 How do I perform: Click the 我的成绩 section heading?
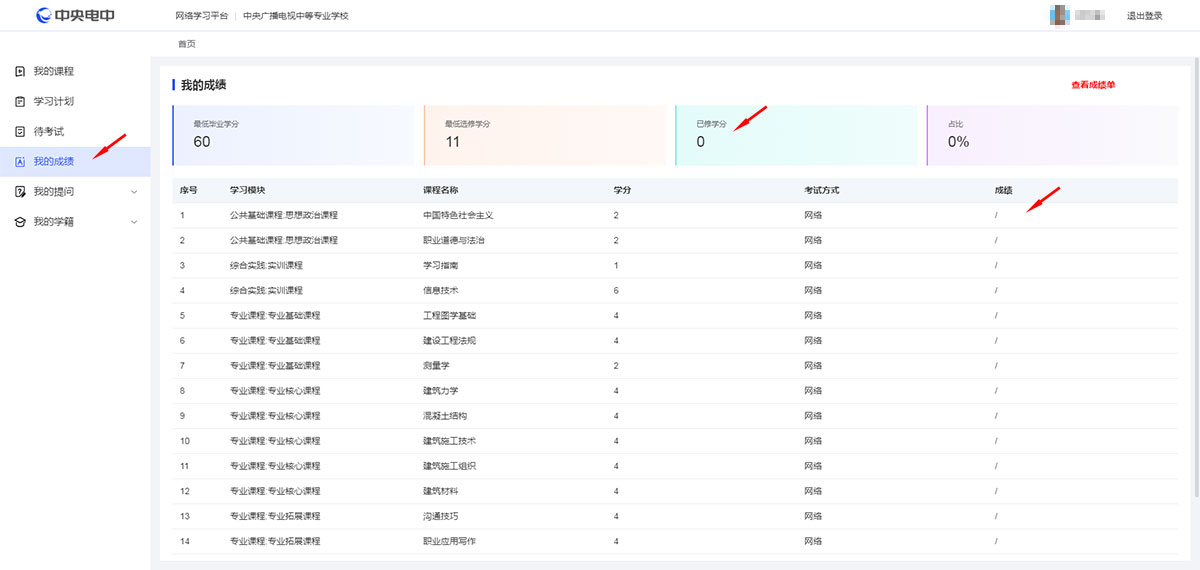click(203, 85)
